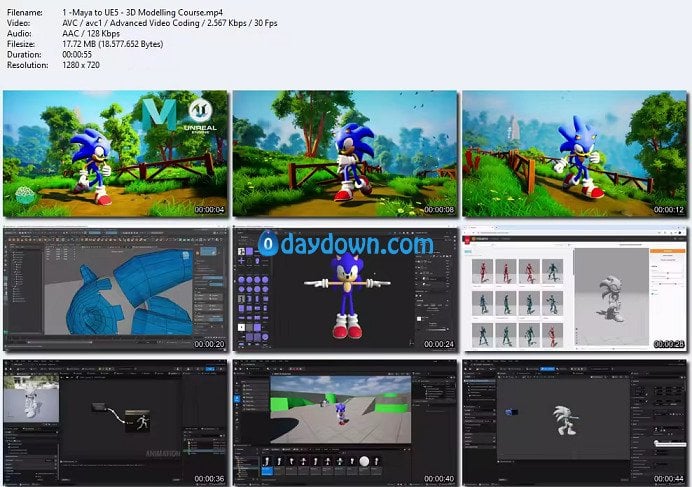Click the white sphere asset in 00:00:40 frame
Screen dimensions: 692x487
[364, 461]
